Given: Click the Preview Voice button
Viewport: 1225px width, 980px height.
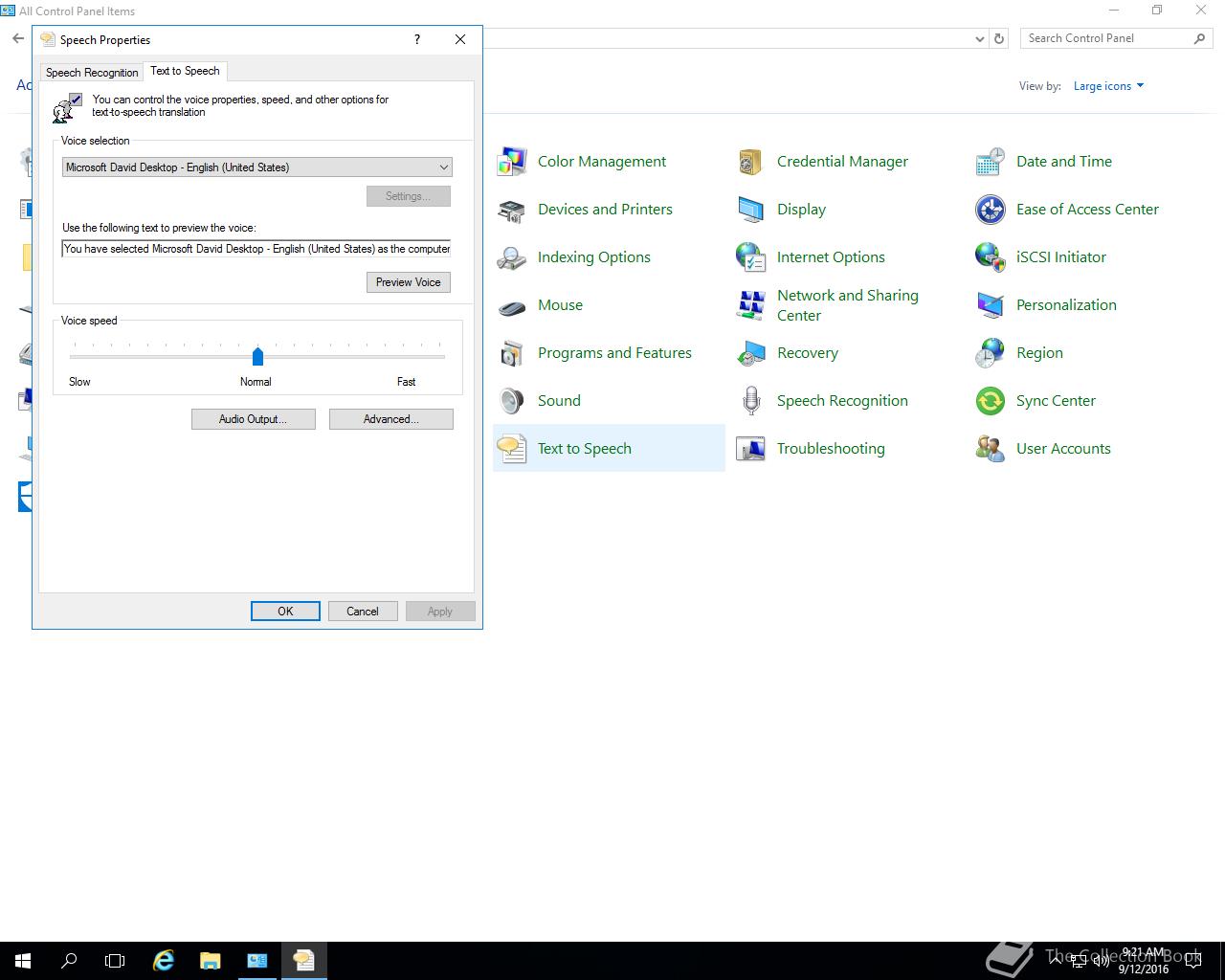Looking at the screenshot, I should [409, 282].
